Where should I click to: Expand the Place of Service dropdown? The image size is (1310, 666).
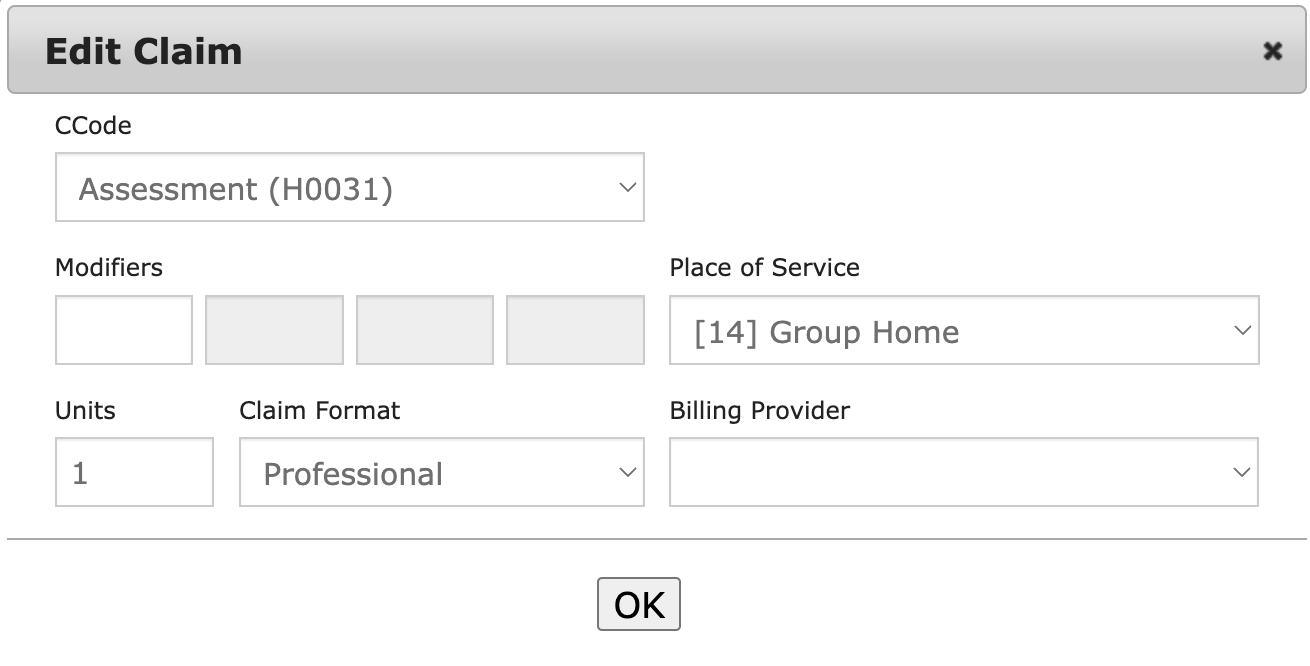963,330
